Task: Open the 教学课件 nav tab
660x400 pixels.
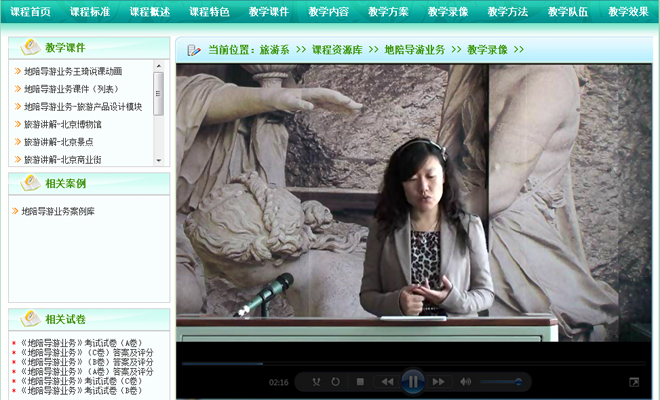Action: [x=269, y=12]
